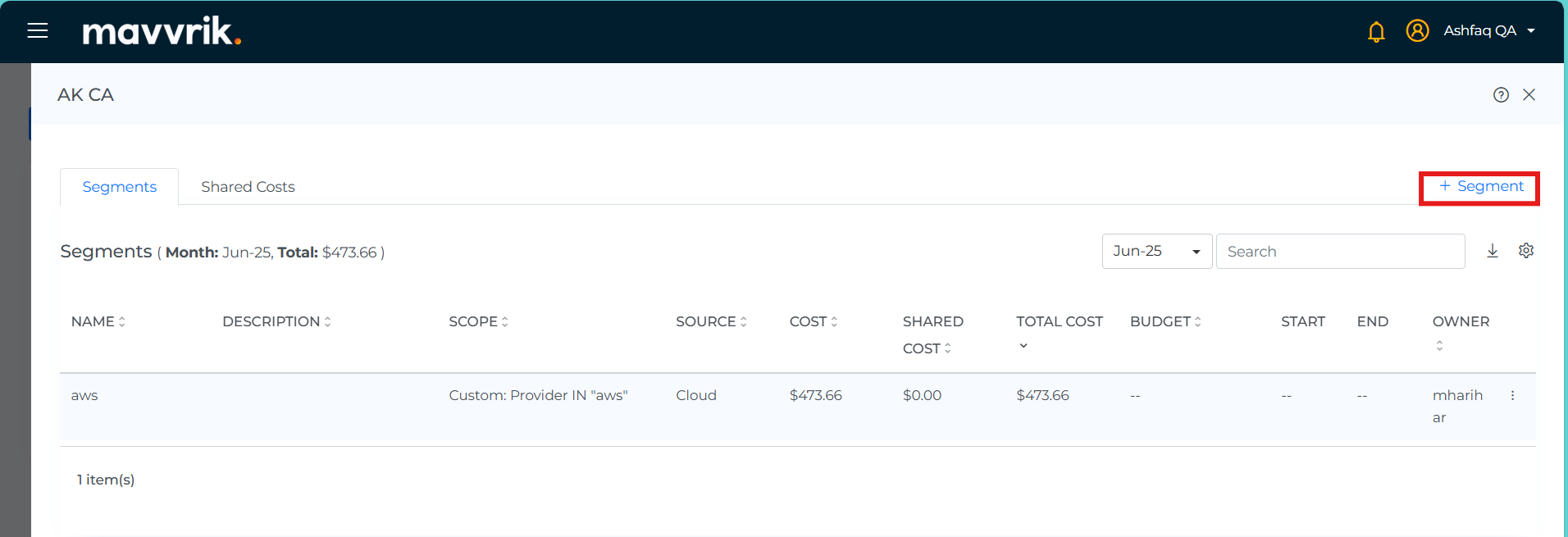Open the hamburger navigation menu

(x=38, y=31)
